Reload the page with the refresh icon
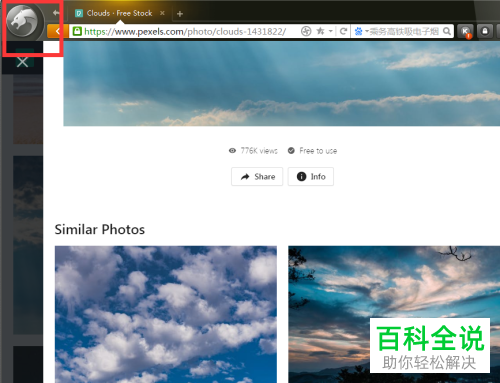Image resolution: width=500 pixels, height=383 pixels. click(x=343, y=31)
